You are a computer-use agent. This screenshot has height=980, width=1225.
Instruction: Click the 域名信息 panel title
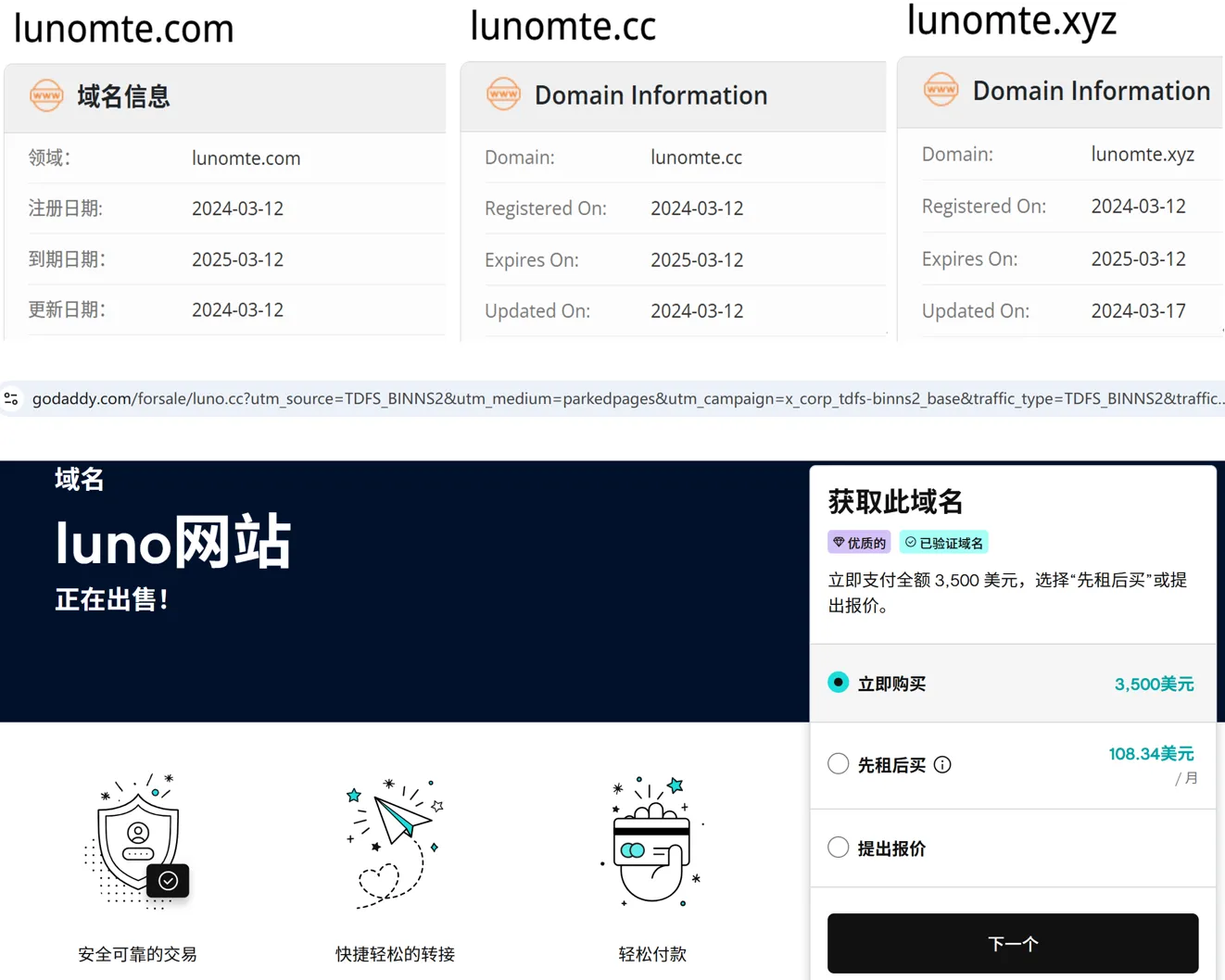pos(123,96)
